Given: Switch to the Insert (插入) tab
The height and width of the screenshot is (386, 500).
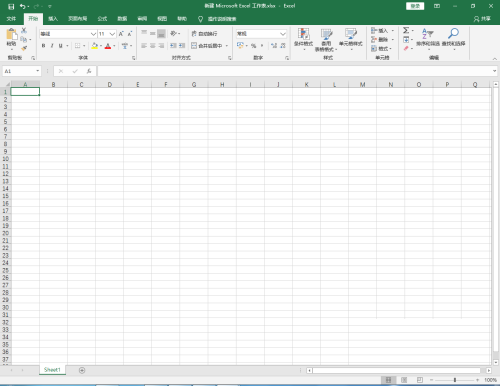Looking at the screenshot, I should tap(53, 19).
